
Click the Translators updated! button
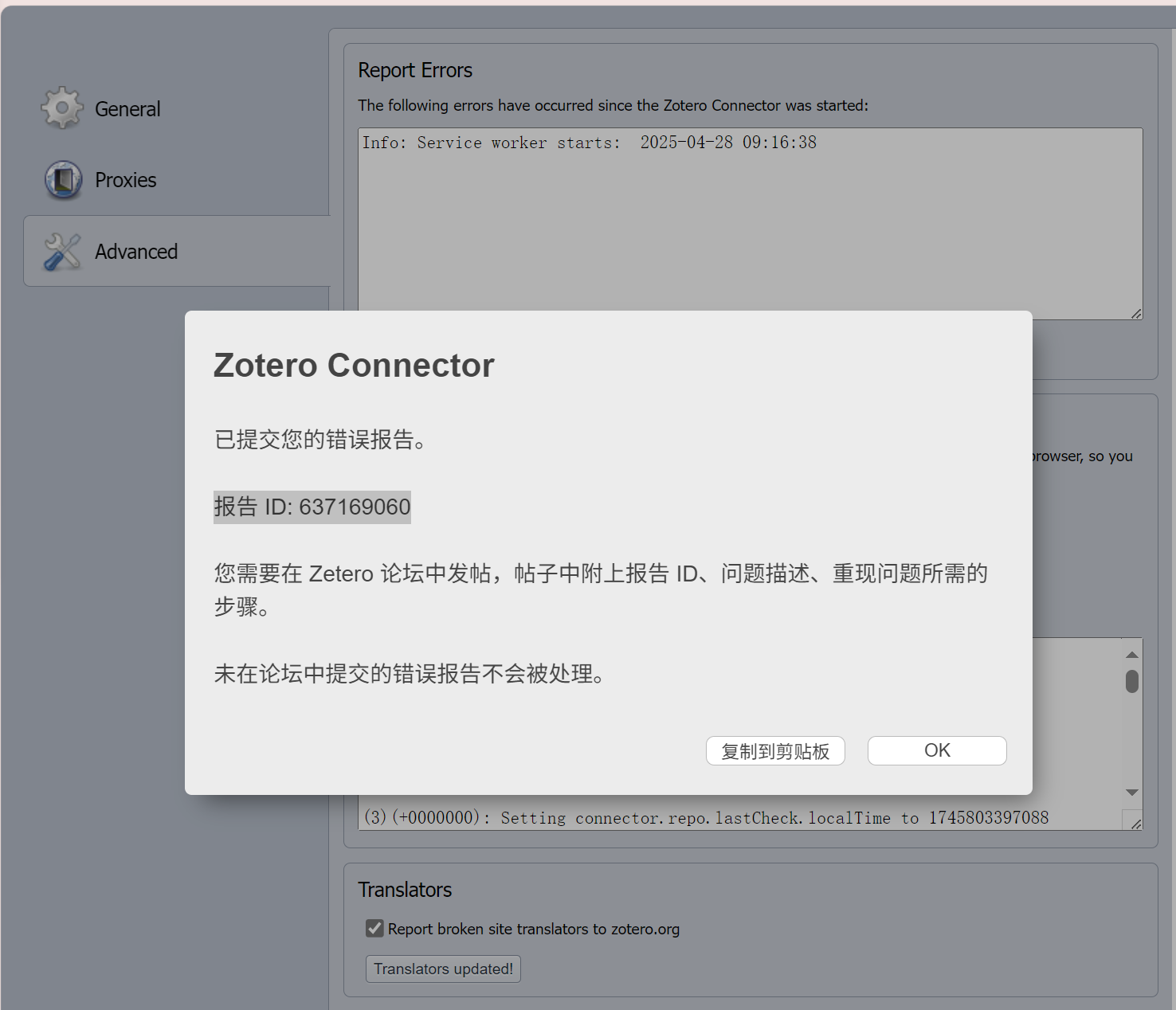coord(443,969)
